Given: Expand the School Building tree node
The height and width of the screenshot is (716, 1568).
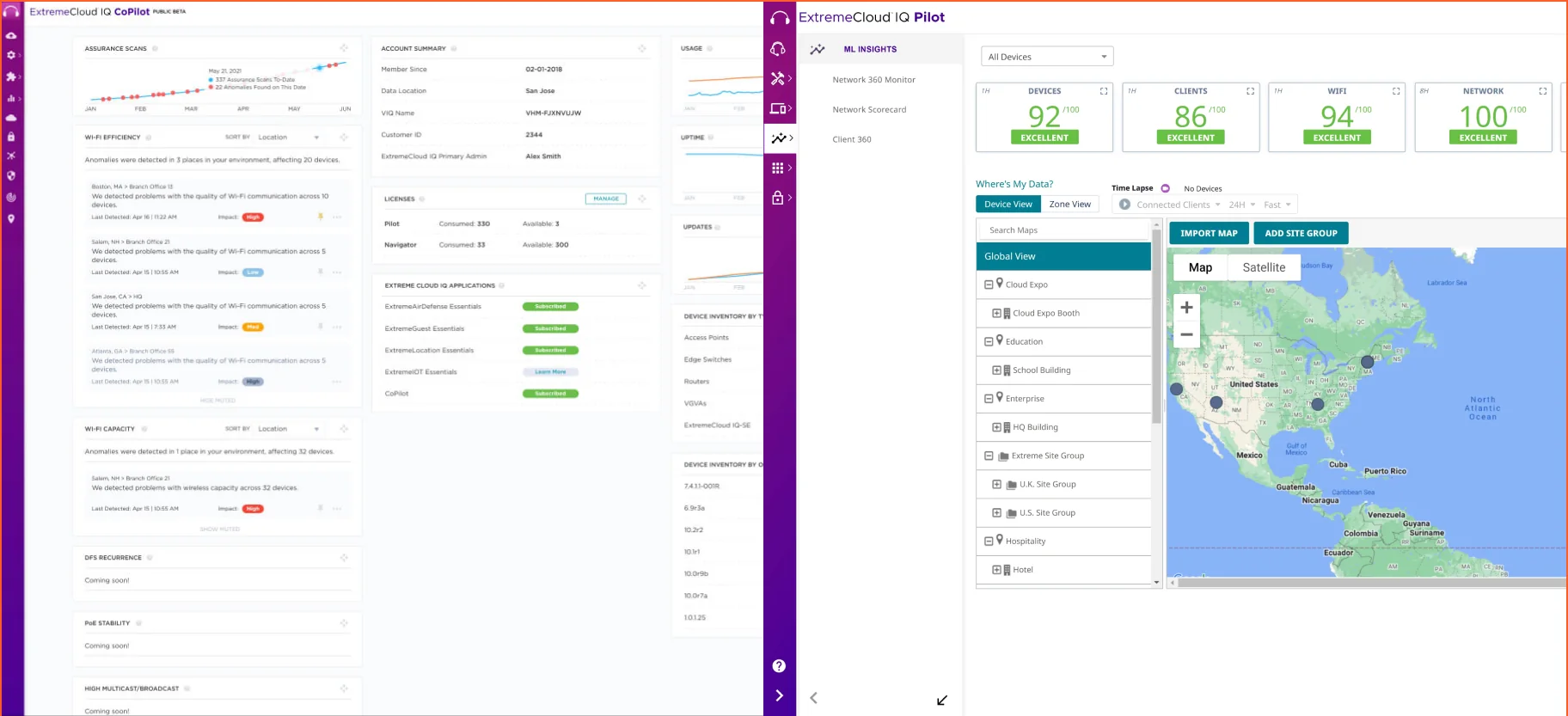Looking at the screenshot, I should point(996,370).
